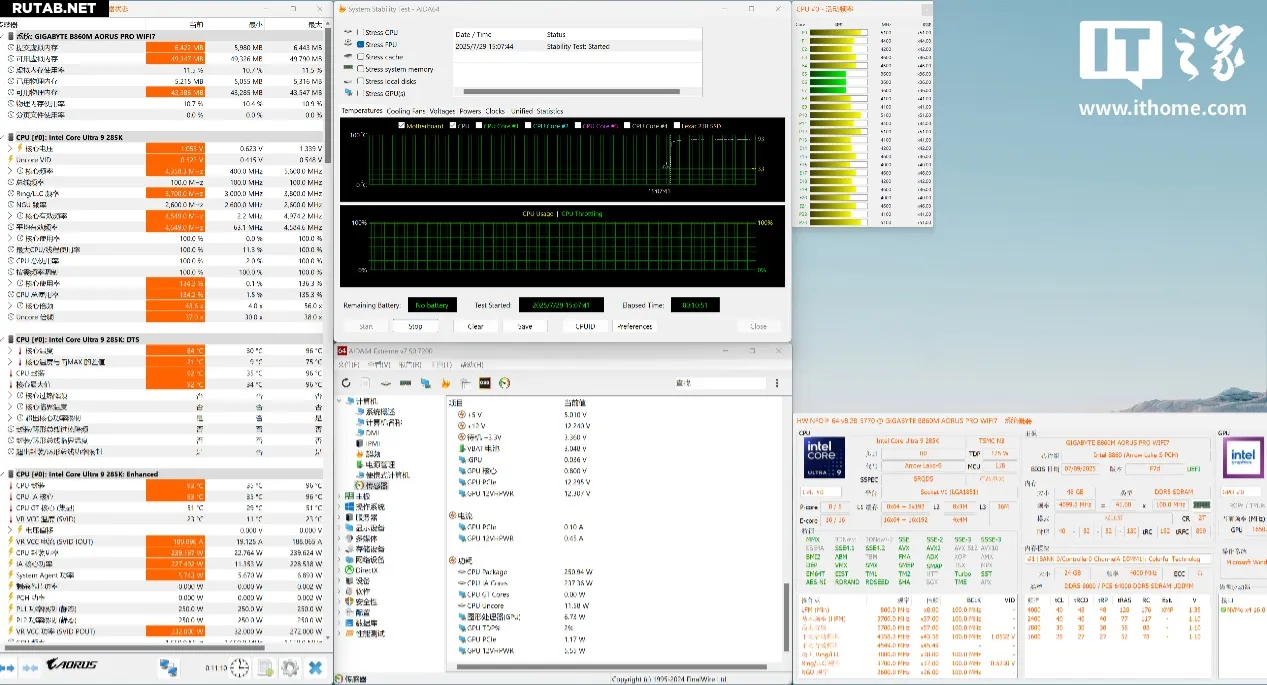Screen dimensions: 1267x685
Task: Select the 系统概述 tree item
Action: point(380,412)
